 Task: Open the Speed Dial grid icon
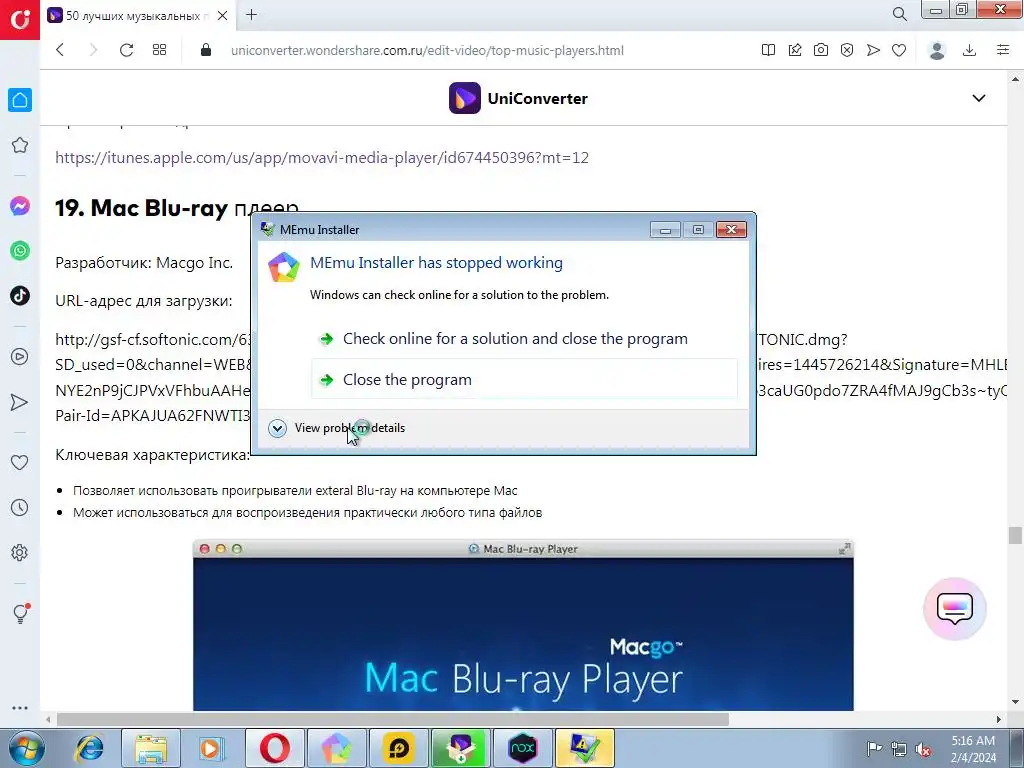click(x=159, y=50)
